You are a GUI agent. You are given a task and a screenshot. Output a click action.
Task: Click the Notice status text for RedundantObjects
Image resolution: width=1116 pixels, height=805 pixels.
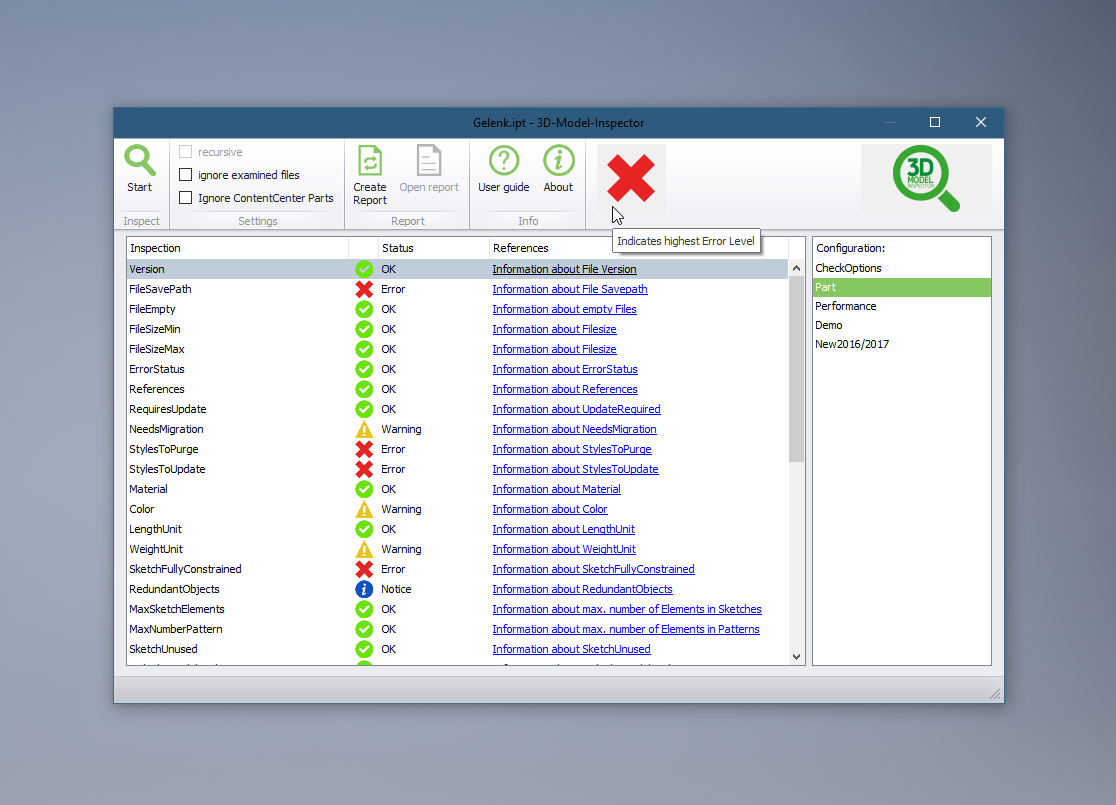click(x=396, y=589)
